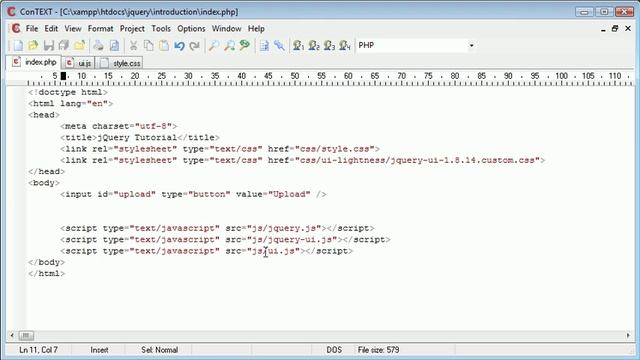
Task: Switch to the index.php tab
Action: (x=34, y=62)
